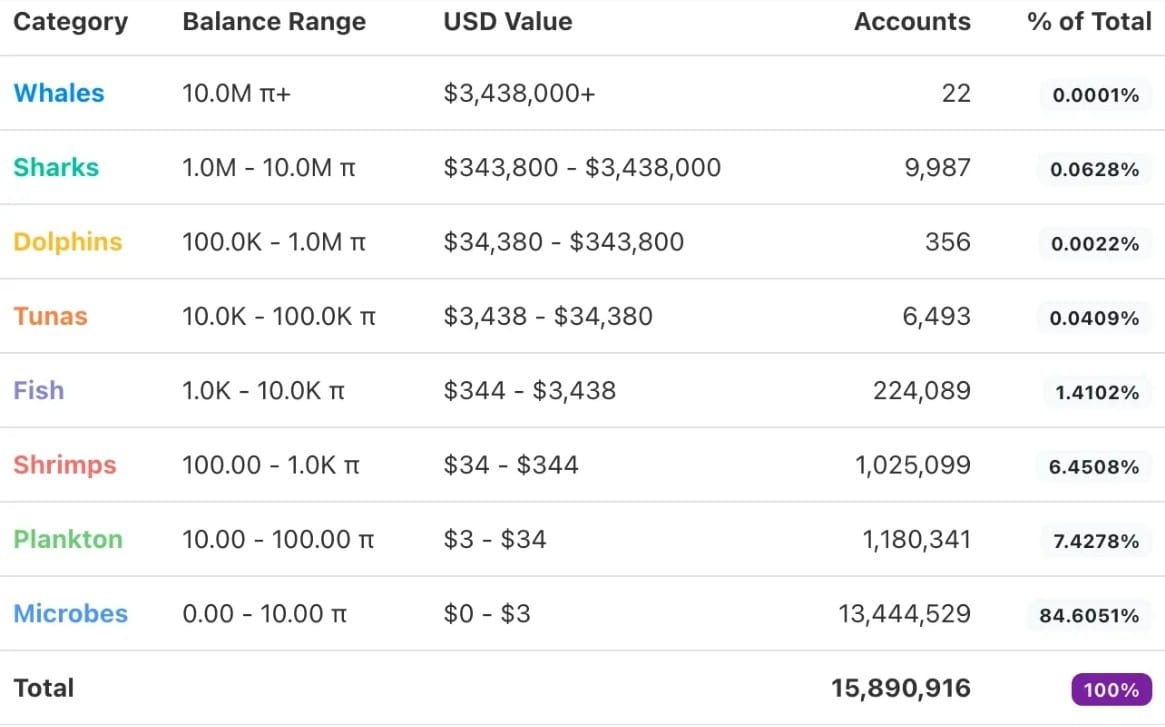Screen dimensions: 1165x727
Task: Select the Microbes category link
Action: click(71, 613)
